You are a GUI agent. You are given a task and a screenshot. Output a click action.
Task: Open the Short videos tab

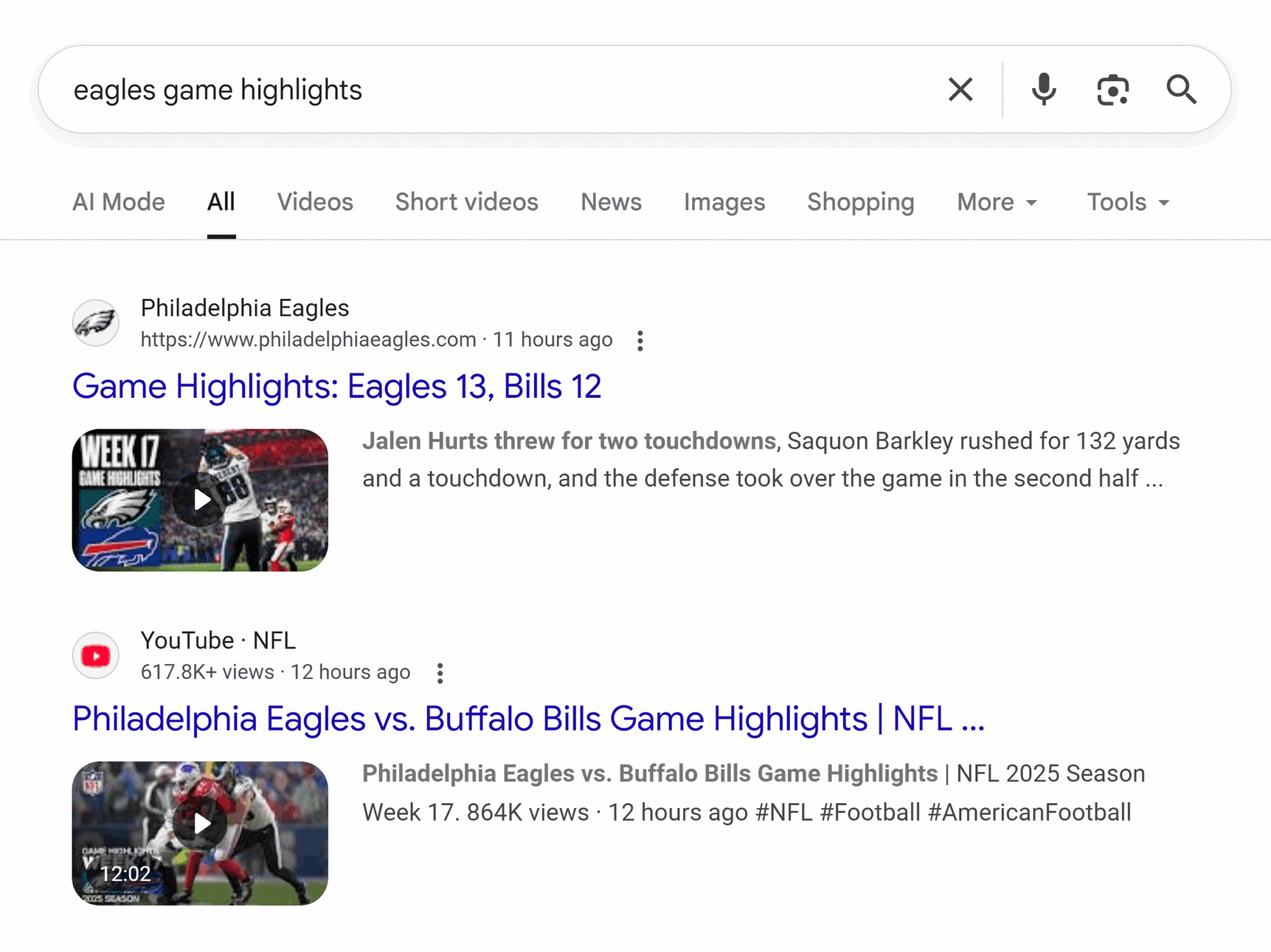click(x=467, y=202)
